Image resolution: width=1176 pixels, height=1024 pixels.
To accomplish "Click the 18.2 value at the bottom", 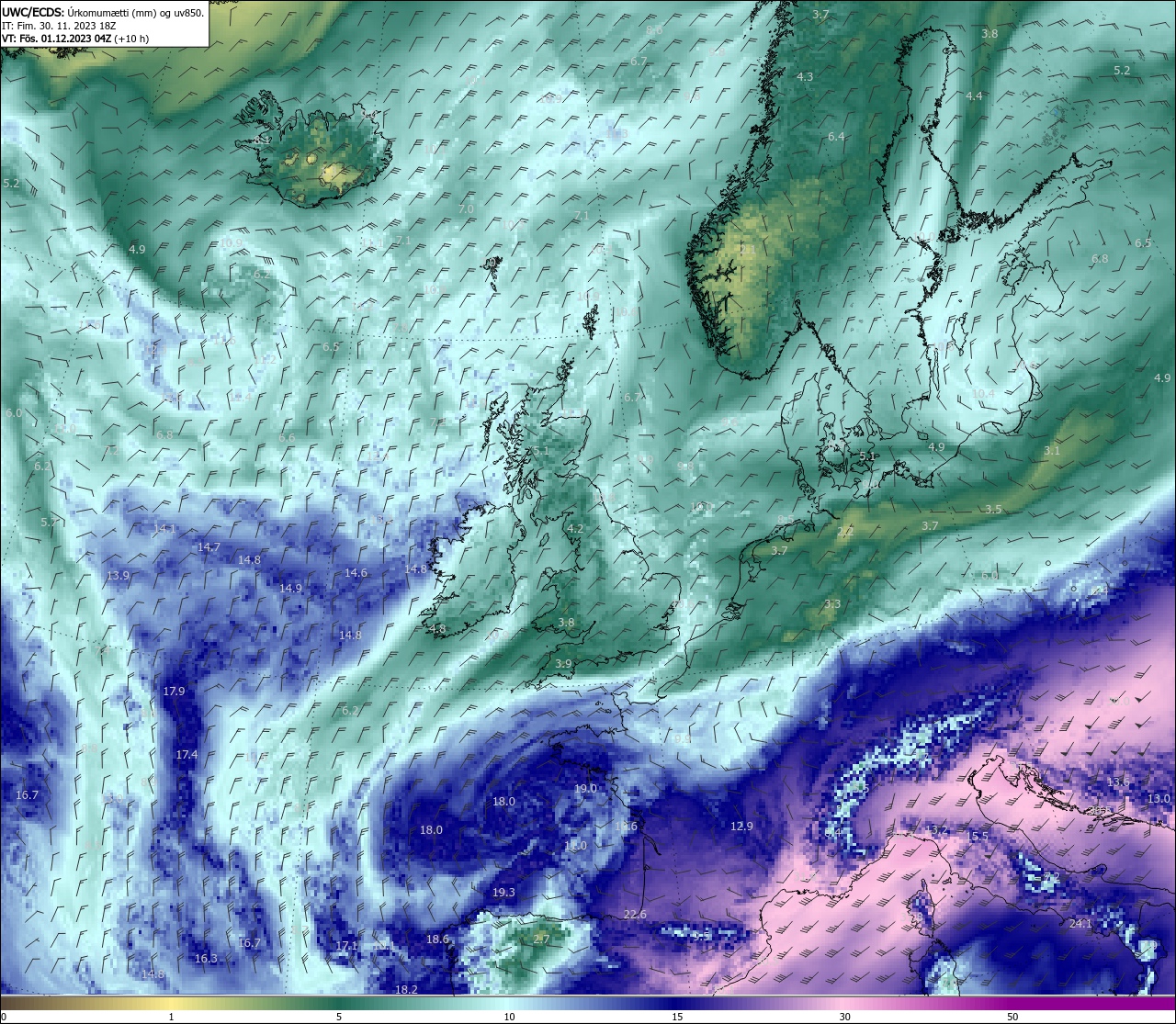I will pyautogui.click(x=406, y=989).
